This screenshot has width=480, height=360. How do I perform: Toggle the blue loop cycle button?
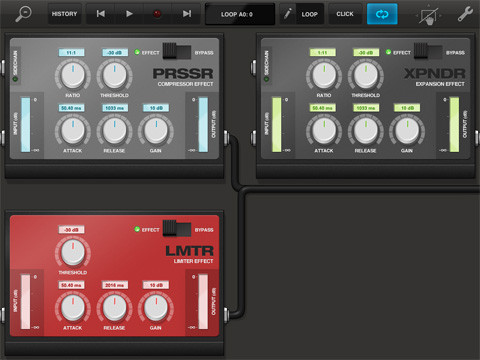[x=382, y=14]
